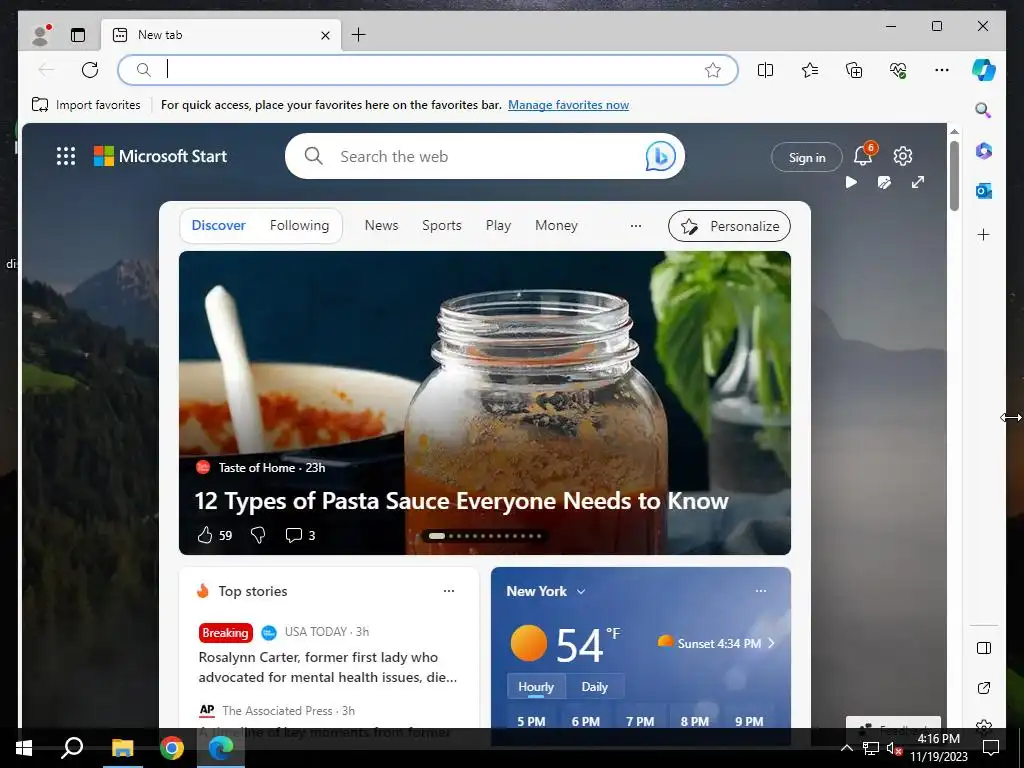The width and height of the screenshot is (1024, 768).
Task: Show hidden system tray icons
Action: 846,748
